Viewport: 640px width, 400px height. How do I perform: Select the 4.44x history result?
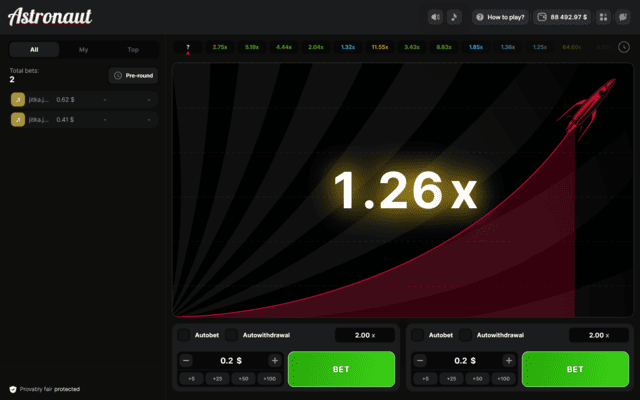pos(284,47)
